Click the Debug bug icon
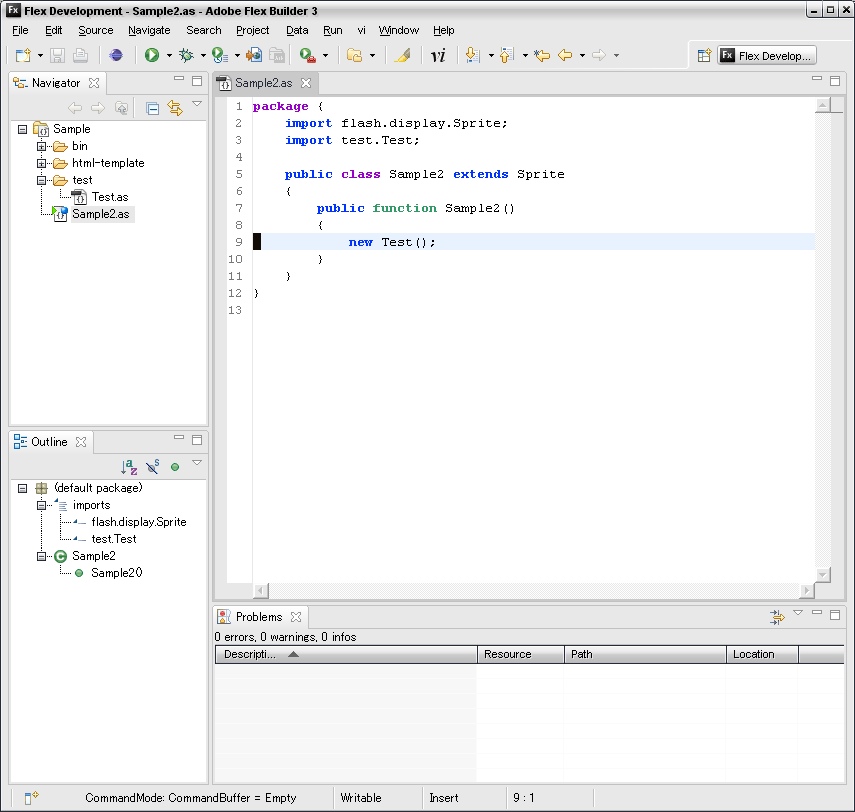Image resolution: width=855 pixels, height=812 pixels. [186, 56]
